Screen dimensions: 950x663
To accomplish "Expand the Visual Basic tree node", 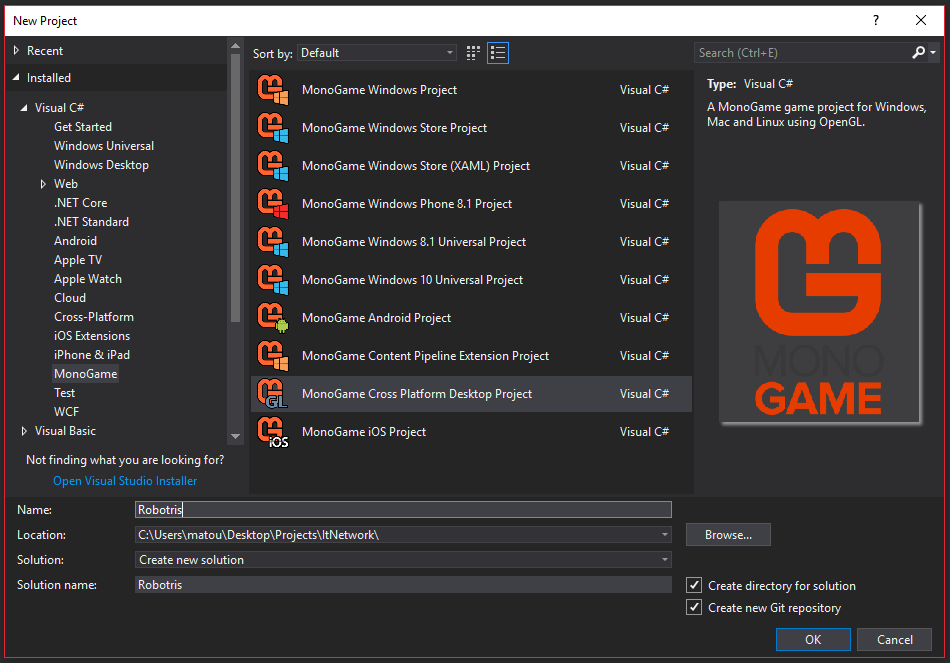I will point(25,431).
